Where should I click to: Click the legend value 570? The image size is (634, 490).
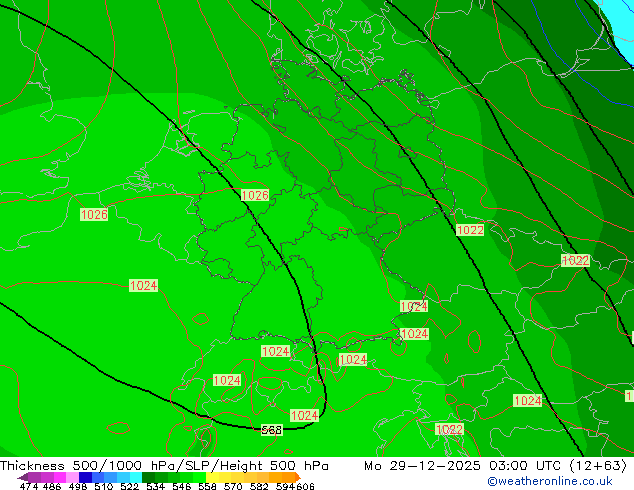pos(233,486)
